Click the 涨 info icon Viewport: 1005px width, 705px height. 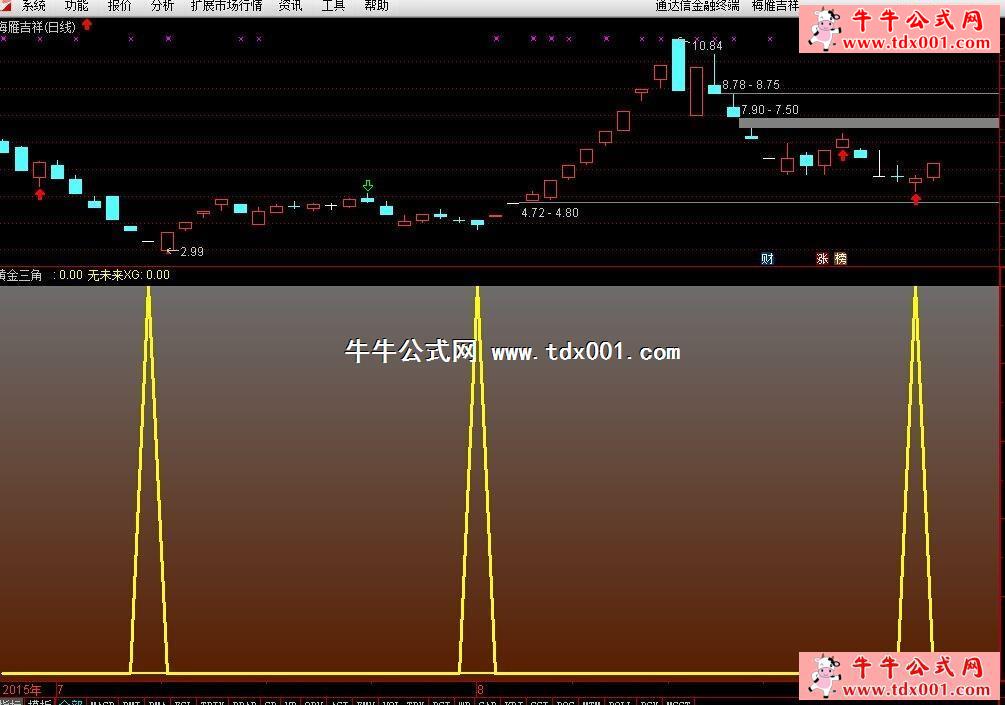tap(822, 258)
